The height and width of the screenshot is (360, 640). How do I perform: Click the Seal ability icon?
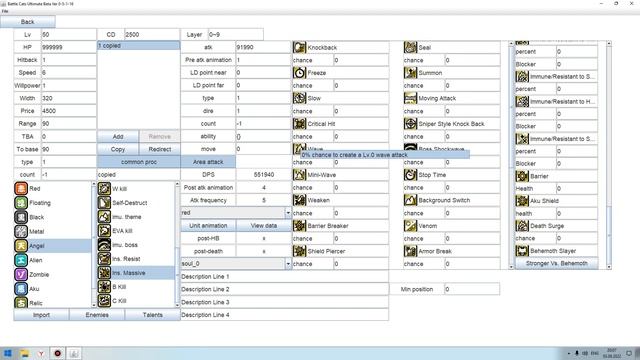pos(410,47)
